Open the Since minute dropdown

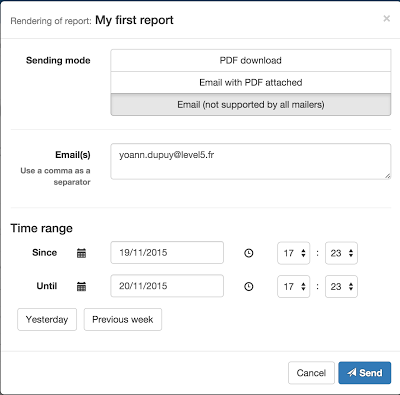coord(341,253)
